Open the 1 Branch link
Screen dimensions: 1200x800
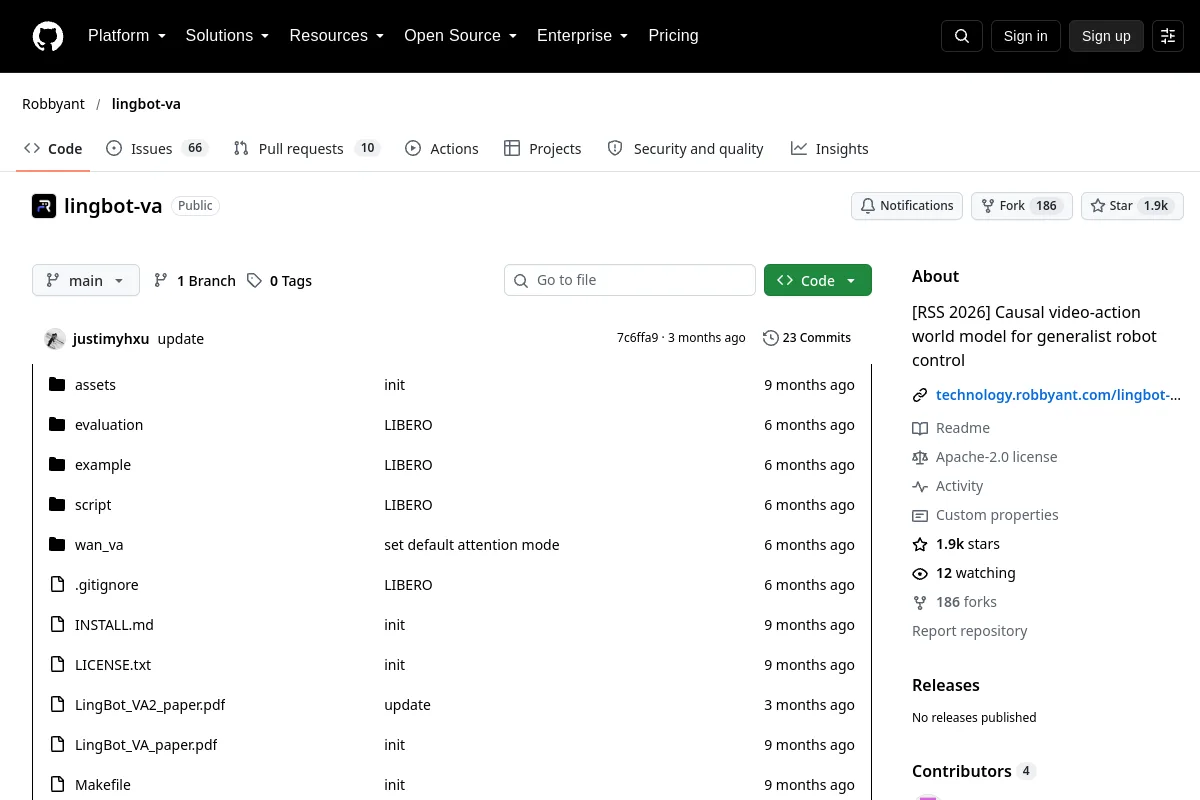(195, 281)
